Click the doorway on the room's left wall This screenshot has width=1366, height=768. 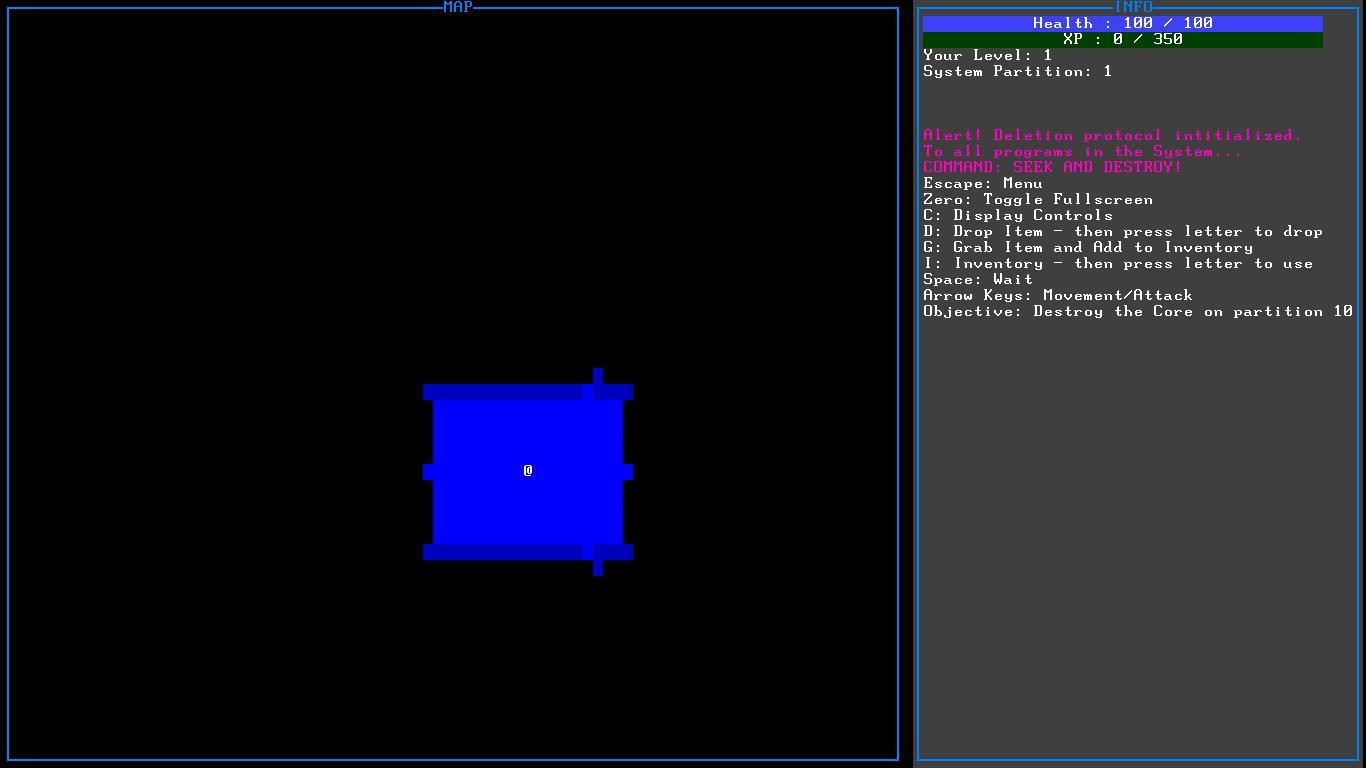[428, 472]
